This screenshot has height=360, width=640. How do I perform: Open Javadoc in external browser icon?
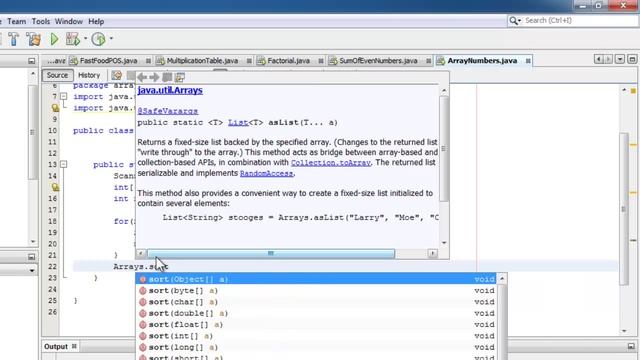[167, 77]
